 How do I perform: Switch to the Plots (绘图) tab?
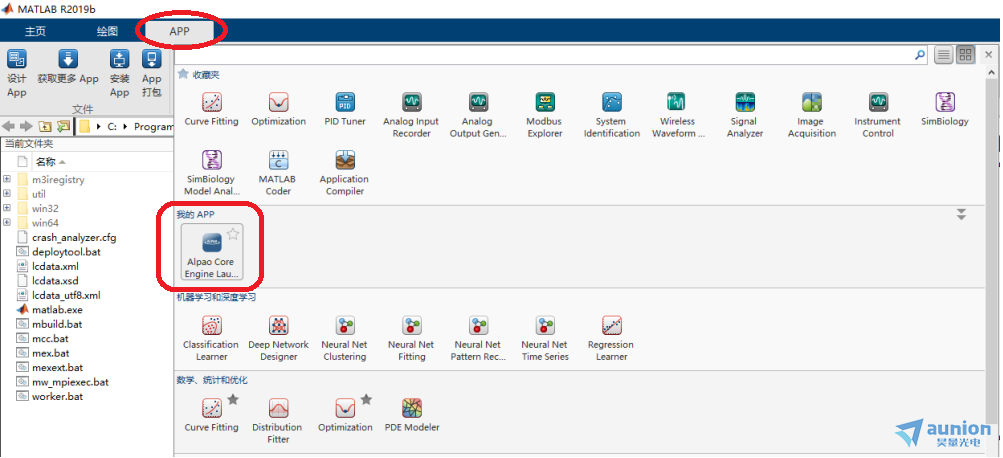(107, 31)
